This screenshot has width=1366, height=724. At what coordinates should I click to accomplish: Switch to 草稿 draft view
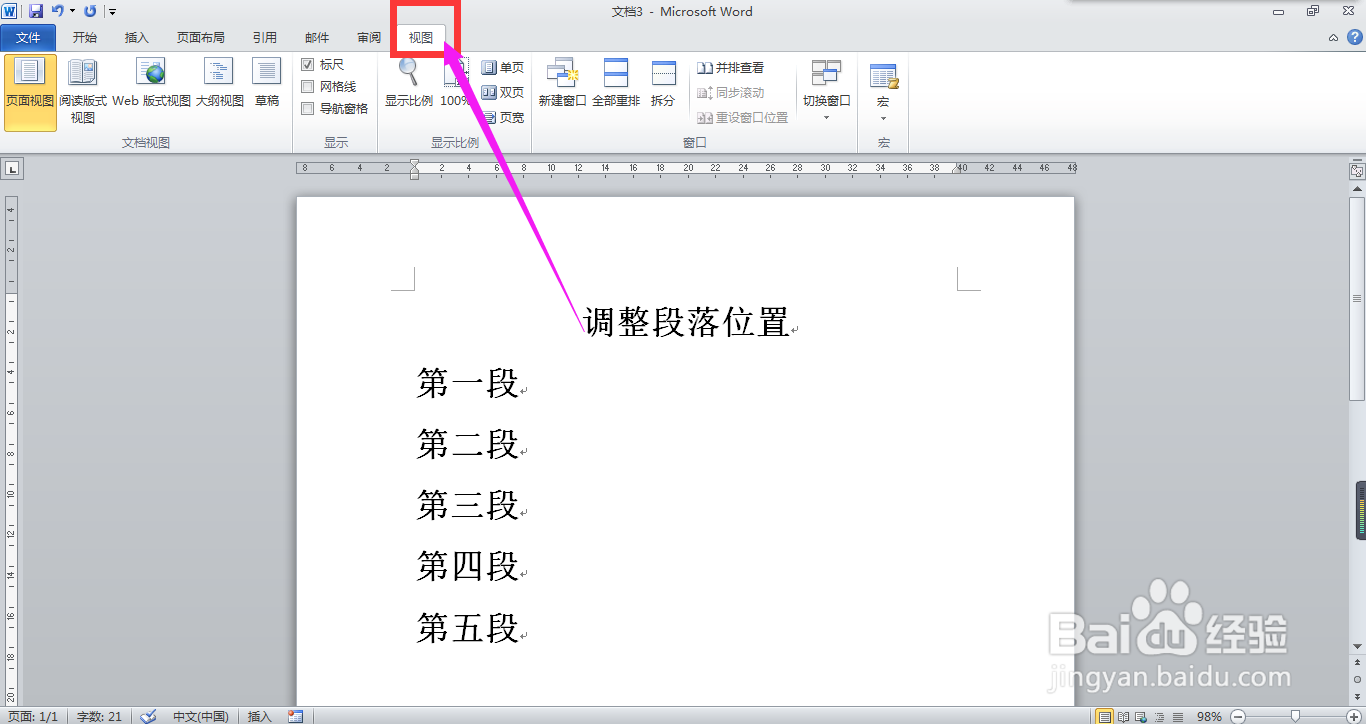266,85
